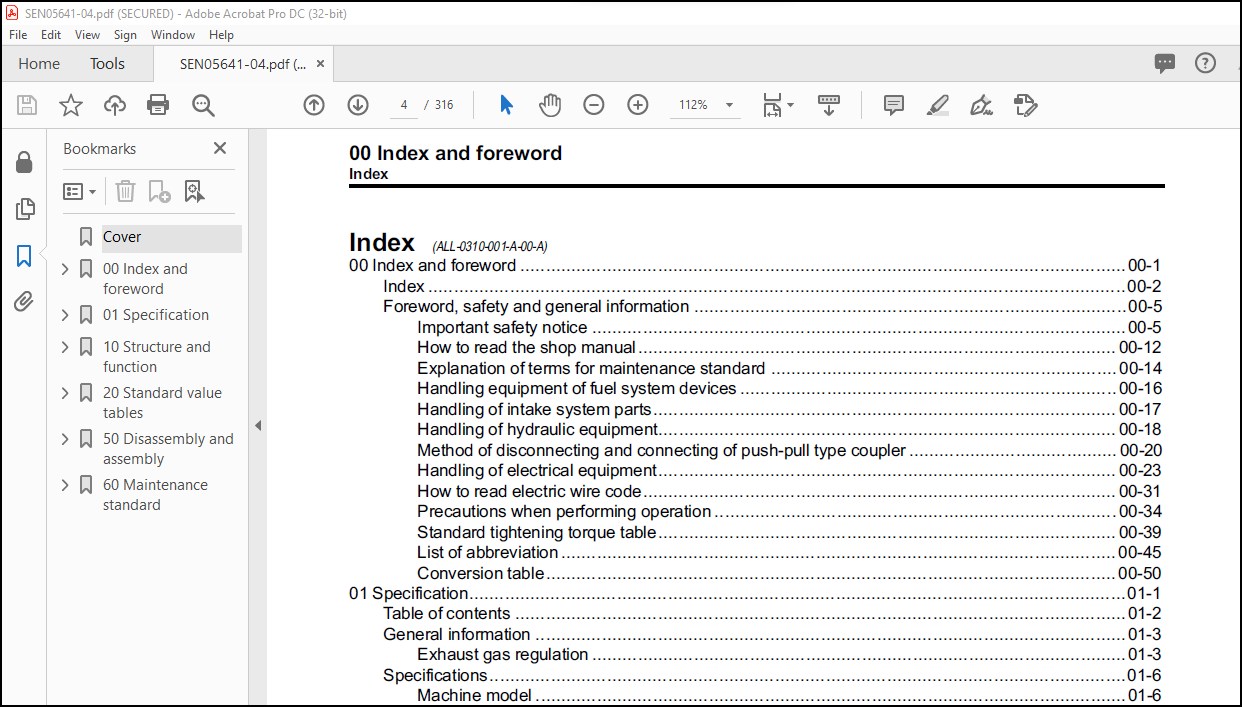This screenshot has width=1242, height=707.
Task: Select the Highlight text tool
Action: (938, 105)
